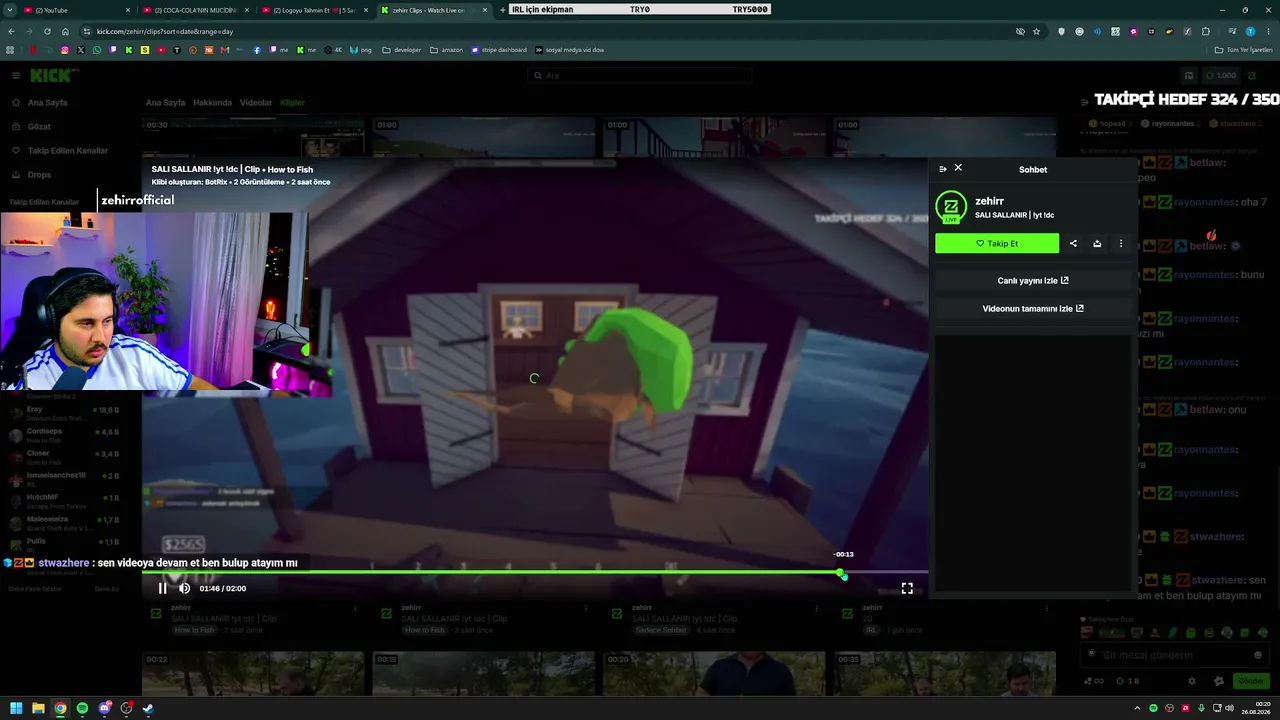Reload the current page

tap(47, 31)
